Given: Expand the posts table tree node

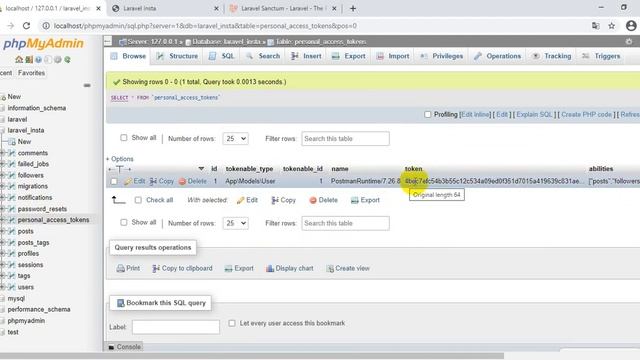Looking at the screenshot, I should pyautogui.click(x=2, y=231).
